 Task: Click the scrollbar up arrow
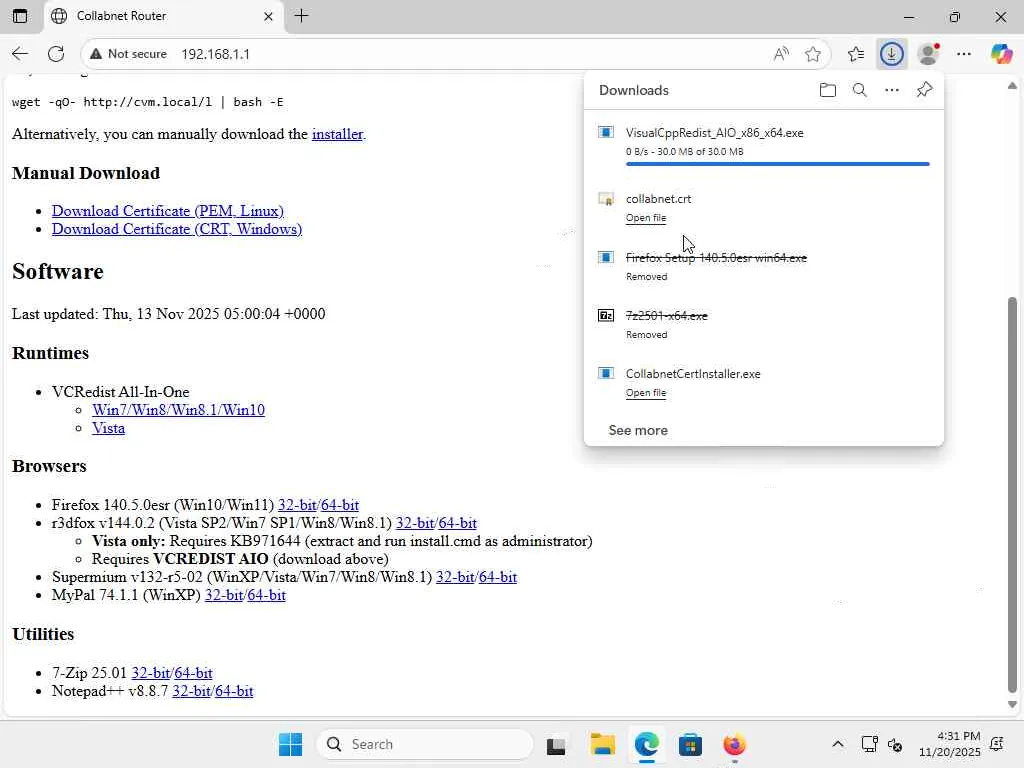tap(1012, 86)
